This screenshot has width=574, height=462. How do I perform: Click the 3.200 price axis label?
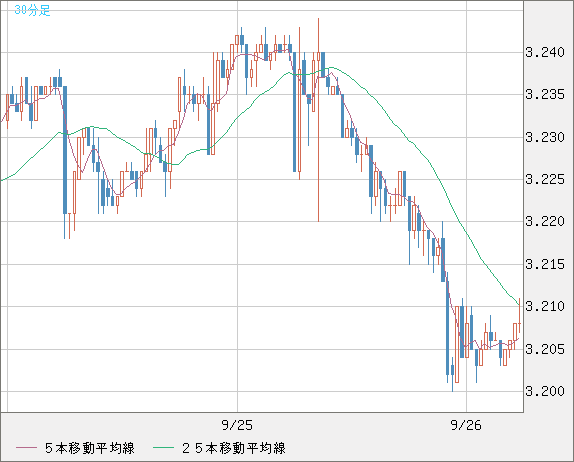coord(545,391)
